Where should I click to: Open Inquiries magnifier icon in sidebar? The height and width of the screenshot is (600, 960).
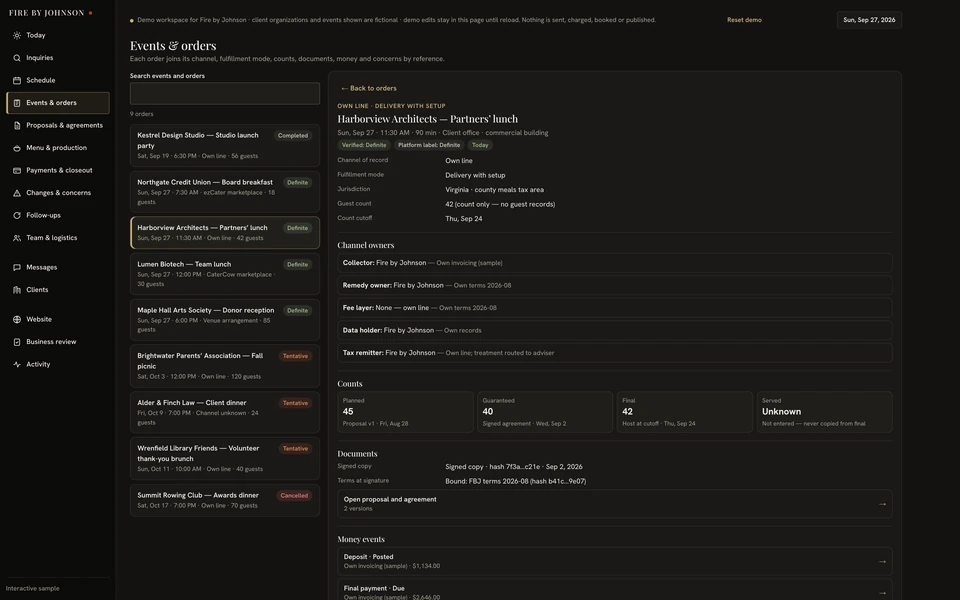click(x=17, y=58)
